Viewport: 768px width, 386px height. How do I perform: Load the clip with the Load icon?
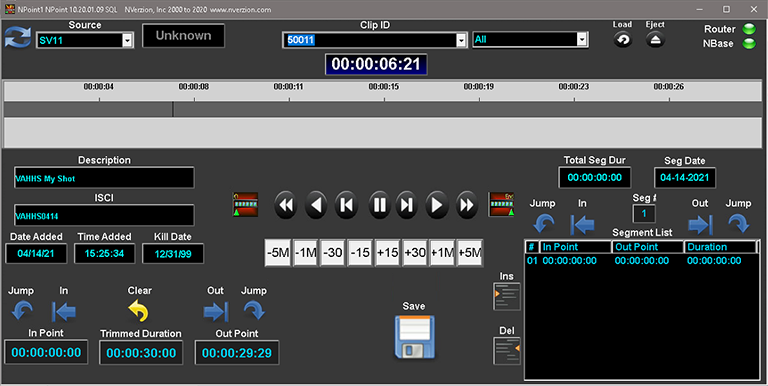[x=623, y=40]
